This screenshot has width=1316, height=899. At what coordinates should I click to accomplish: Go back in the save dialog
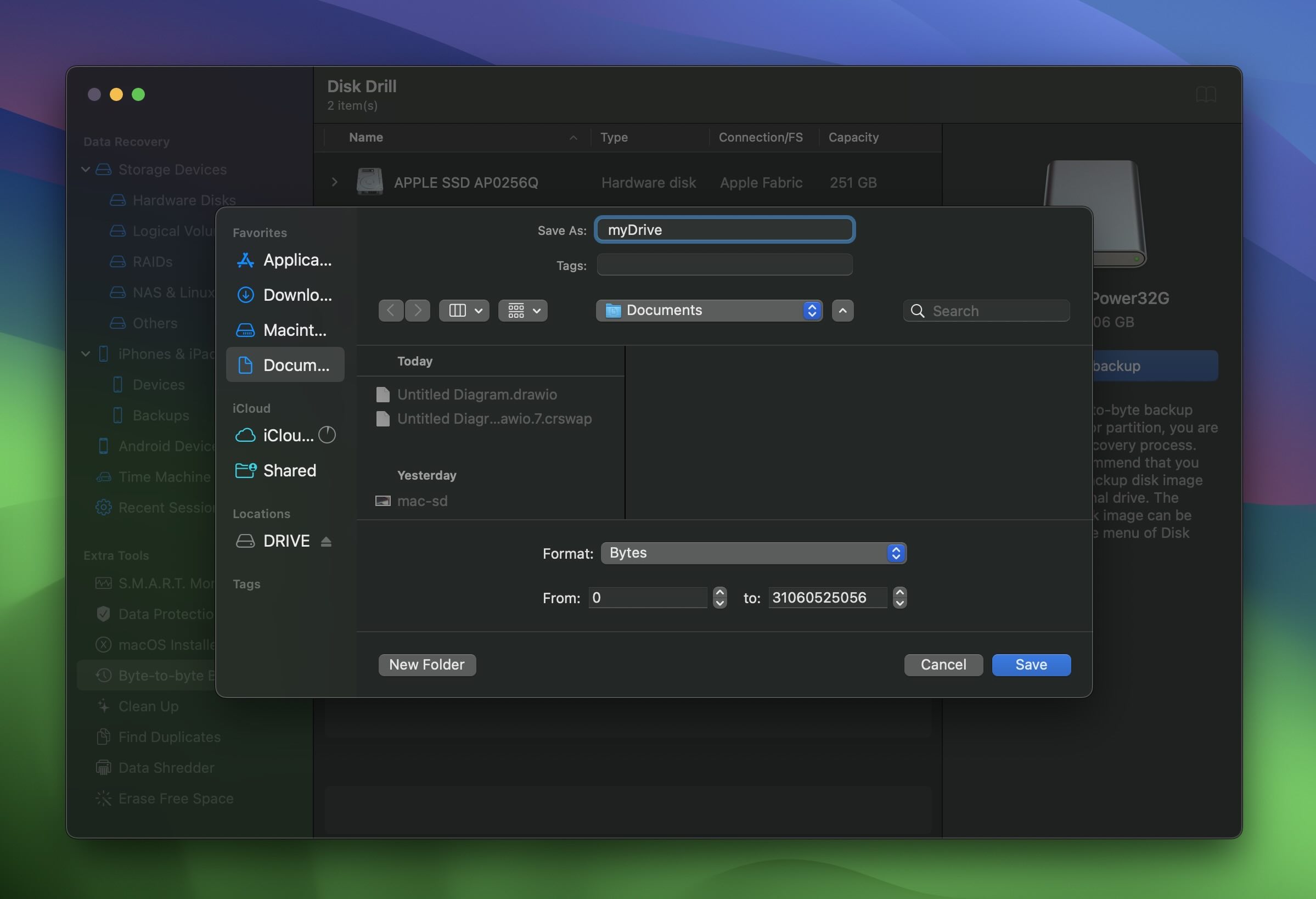click(391, 311)
